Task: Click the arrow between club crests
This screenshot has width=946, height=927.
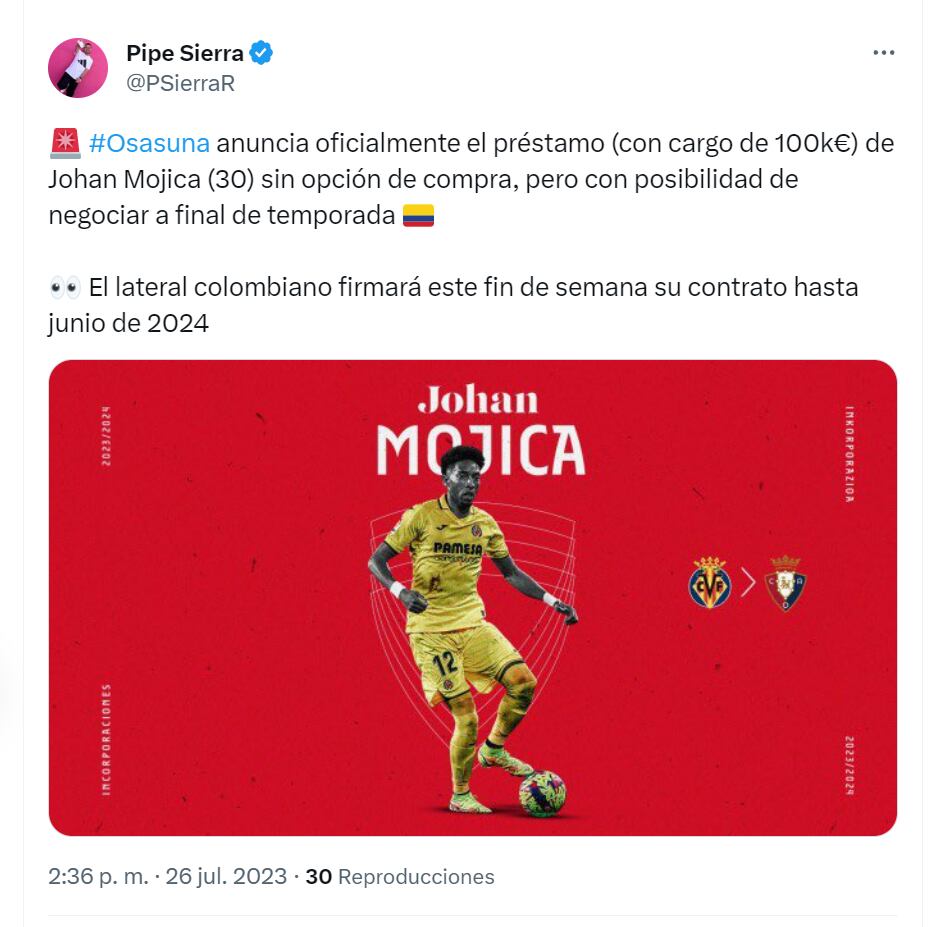Action: click(748, 583)
